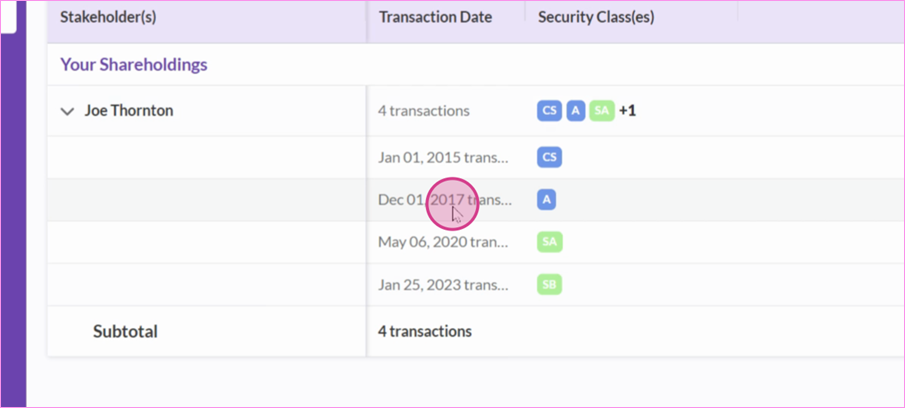The width and height of the screenshot is (905, 408).
Task: Open the Jan 25, 2023 transaction
Action: click(443, 285)
